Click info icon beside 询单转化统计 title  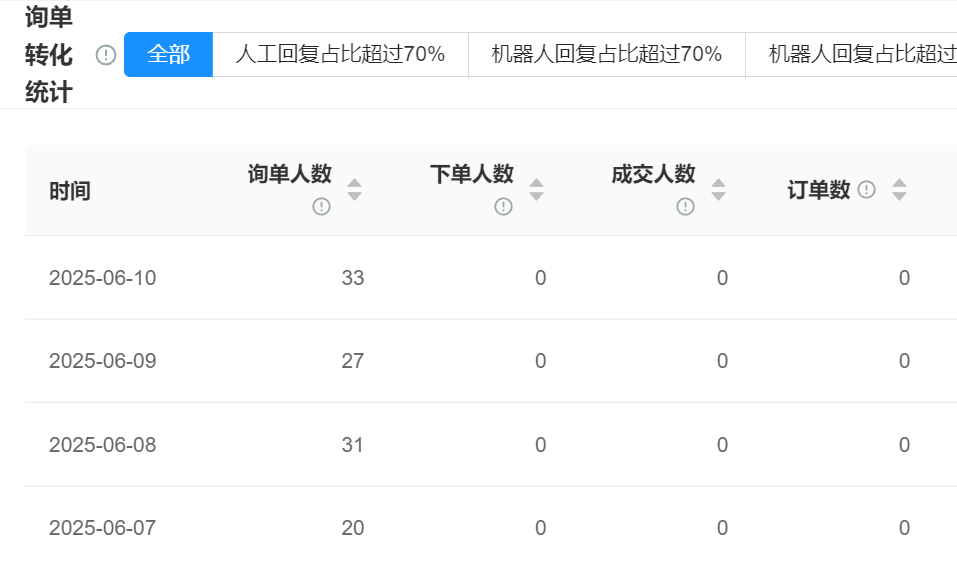point(106,55)
